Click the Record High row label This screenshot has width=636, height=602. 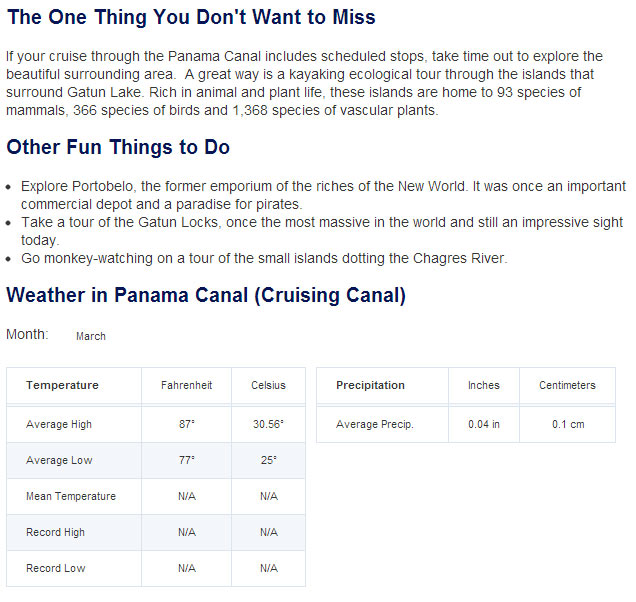(56, 532)
